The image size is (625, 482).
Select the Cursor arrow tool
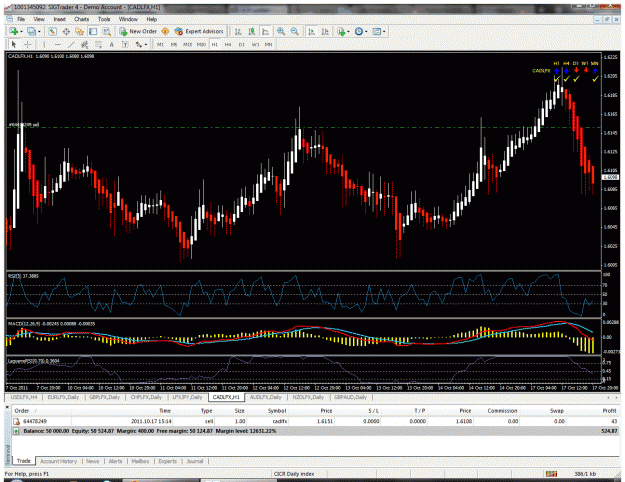tap(14, 45)
